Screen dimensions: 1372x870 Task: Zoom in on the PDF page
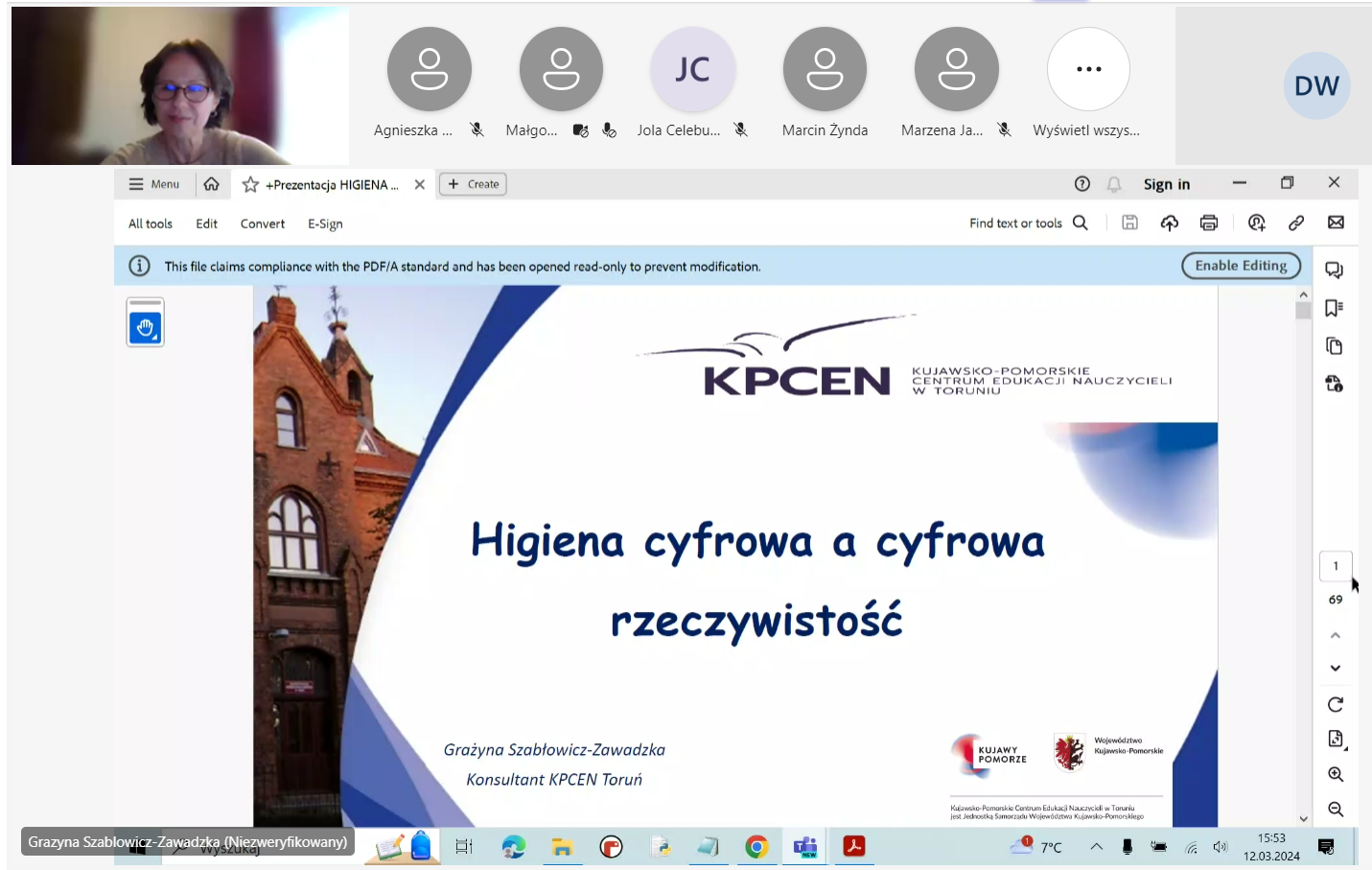click(1336, 774)
